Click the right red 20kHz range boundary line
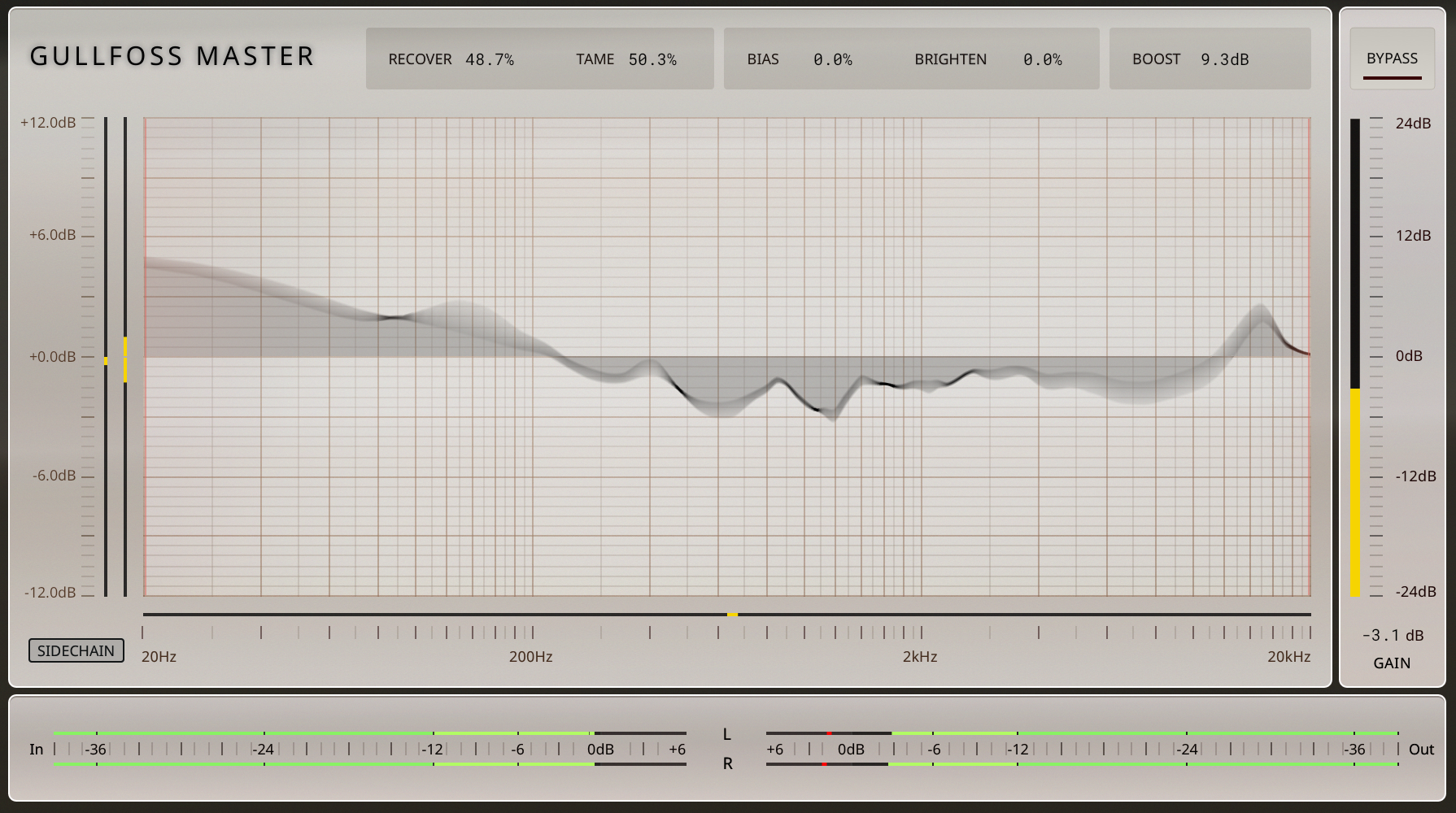Screen dimensions: 1456x813 (x=1310, y=357)
